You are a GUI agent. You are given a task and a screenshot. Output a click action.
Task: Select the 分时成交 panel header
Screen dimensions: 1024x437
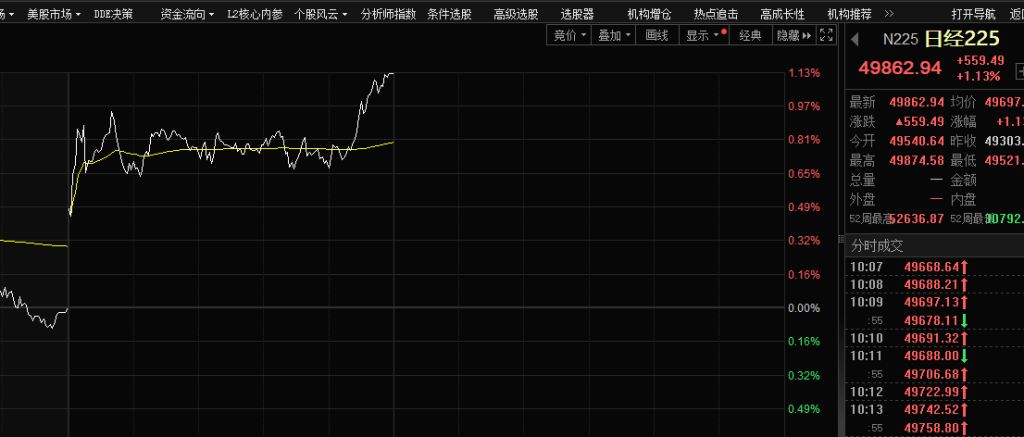coord(876,245)
